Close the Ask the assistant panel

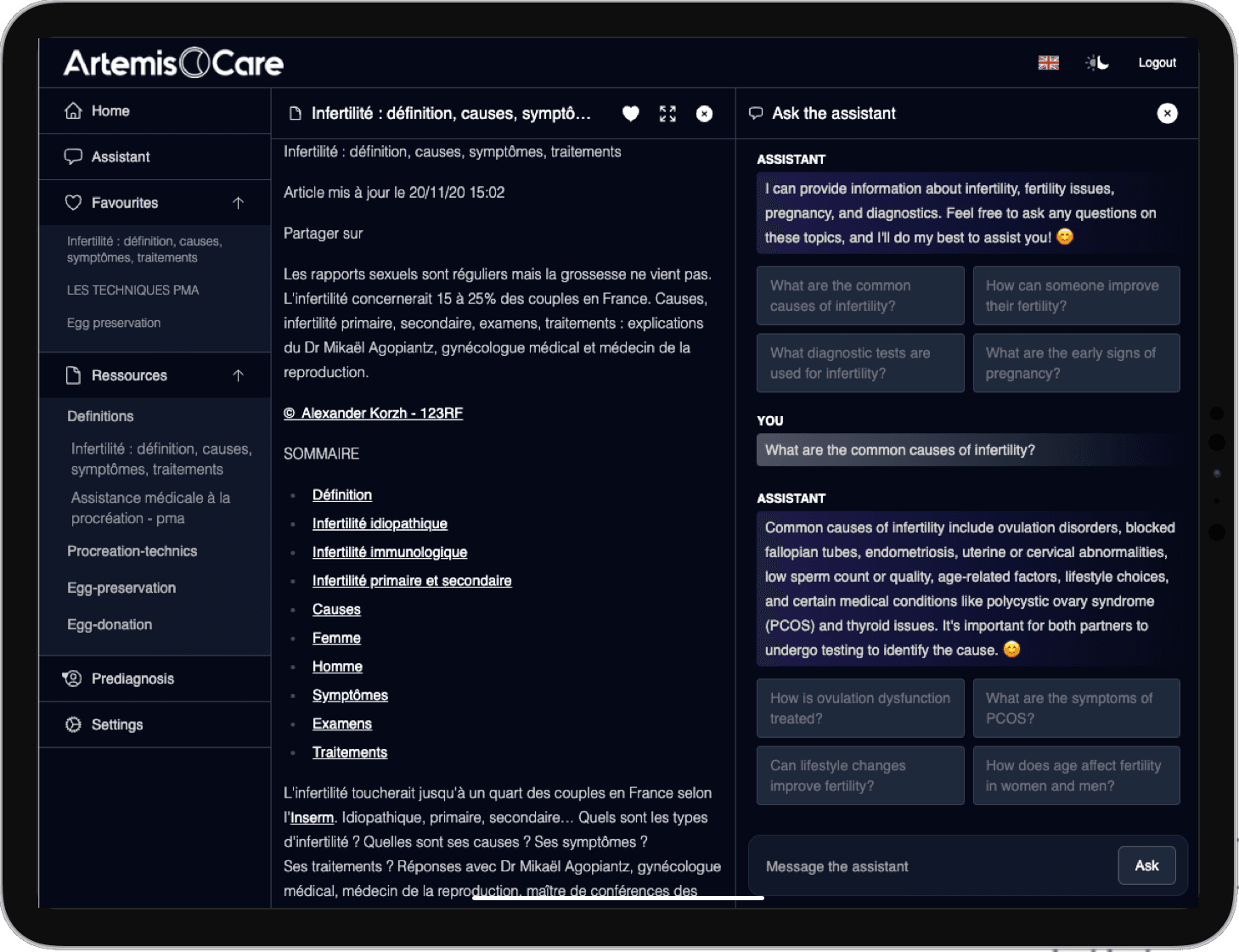coord(1168,114)
